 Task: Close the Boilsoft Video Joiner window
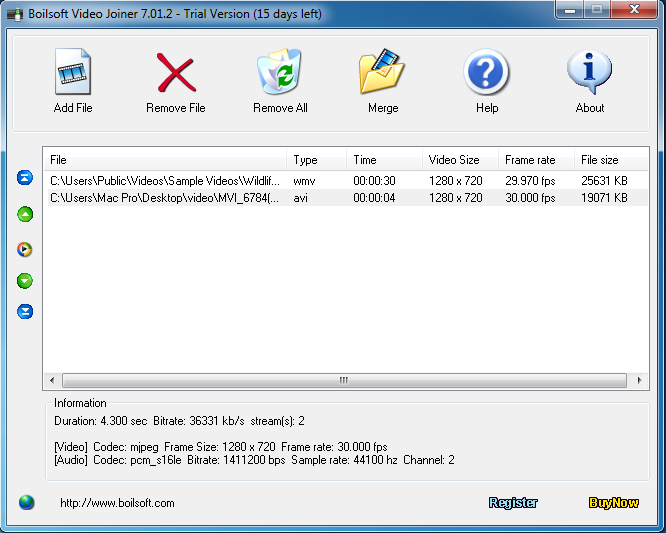click(x=634, y=10)
